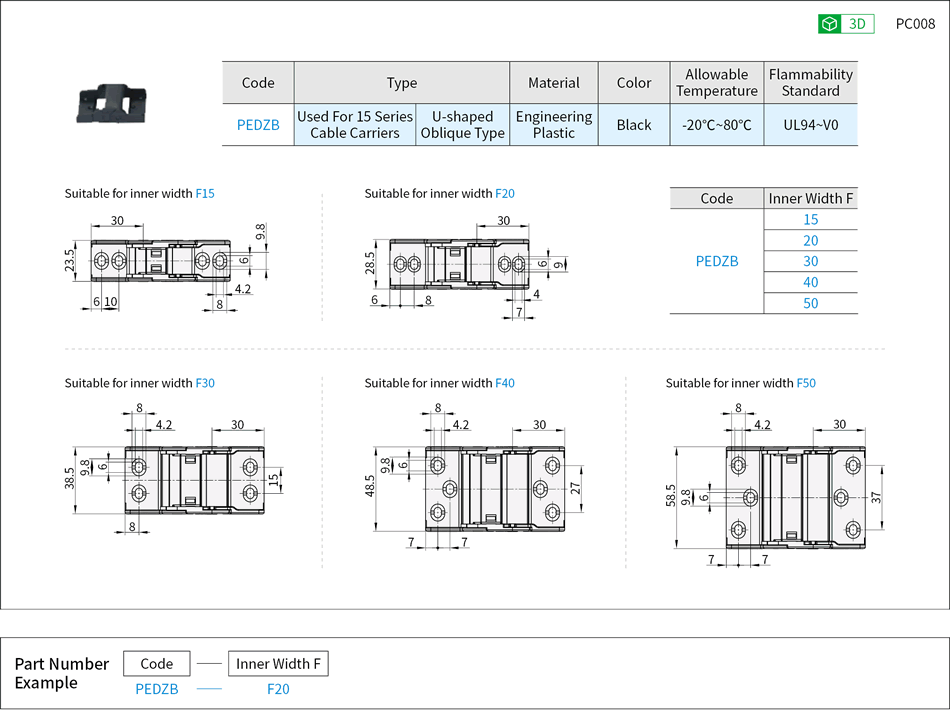The height and width of the screenshot is (714, 950).
Task: Click the PEDZB value under Part Number Example
Action: click(157, 689)
